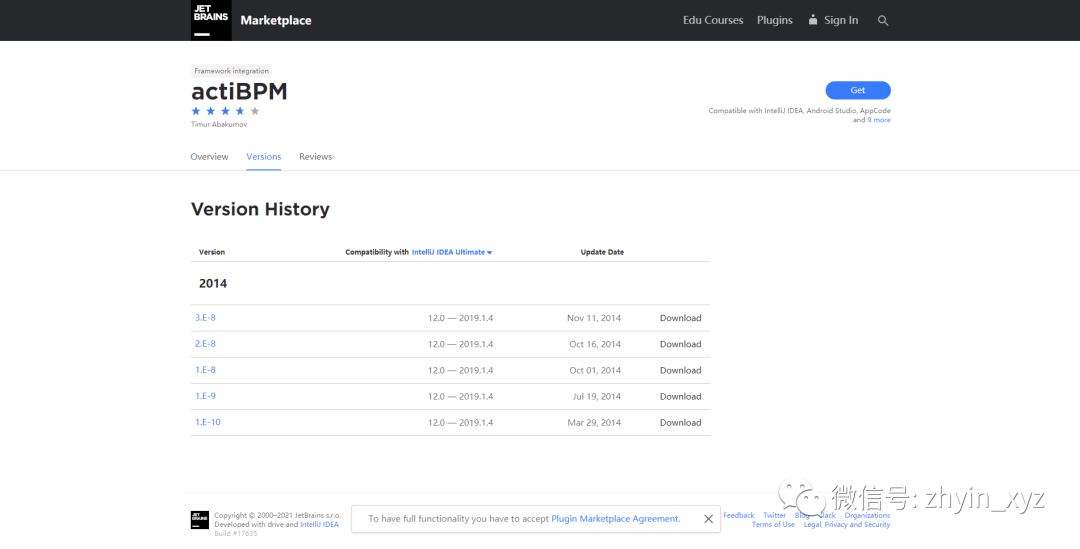Open the Organizations footer link
The height and width of the screenshot is (549, 1080).
[x=867, y=515]
